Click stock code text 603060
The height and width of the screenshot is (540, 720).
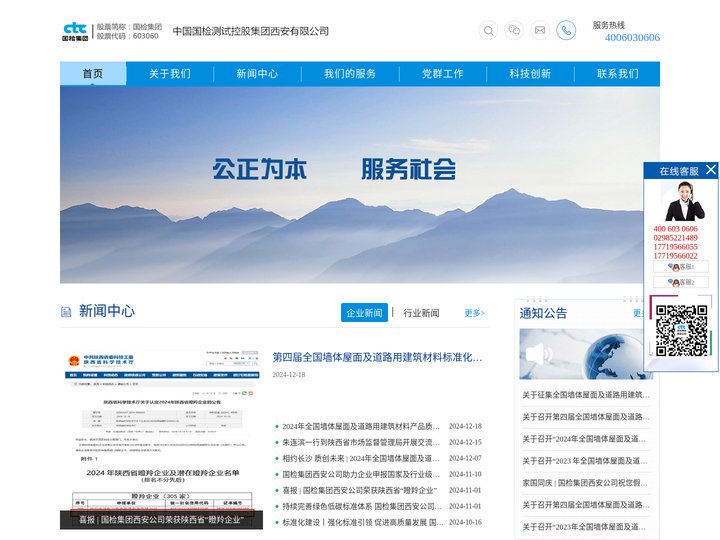[x=146, y=36]
